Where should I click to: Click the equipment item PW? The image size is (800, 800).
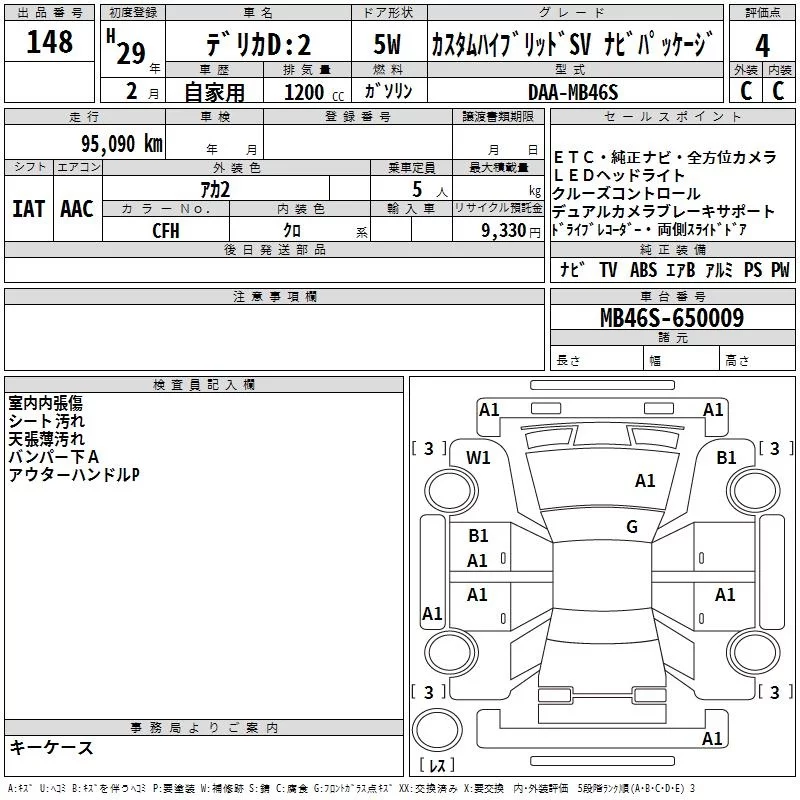coord(780,269)
